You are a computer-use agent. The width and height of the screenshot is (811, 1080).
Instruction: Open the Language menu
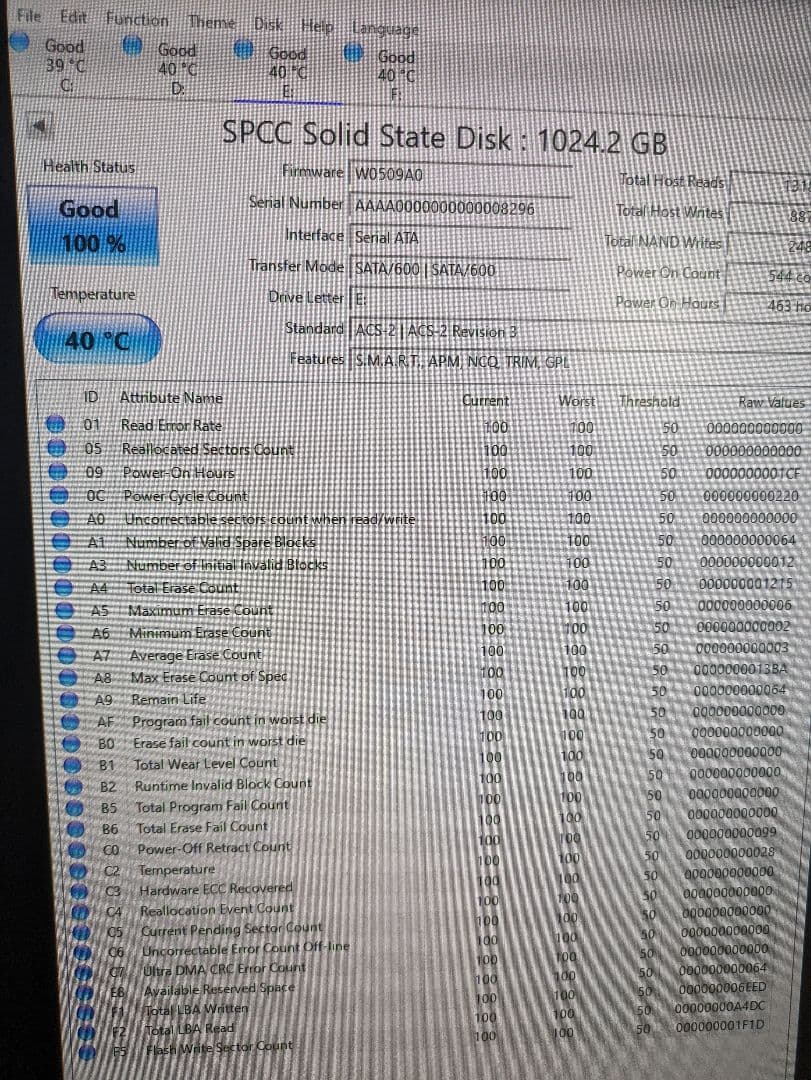tap(385, 29)
